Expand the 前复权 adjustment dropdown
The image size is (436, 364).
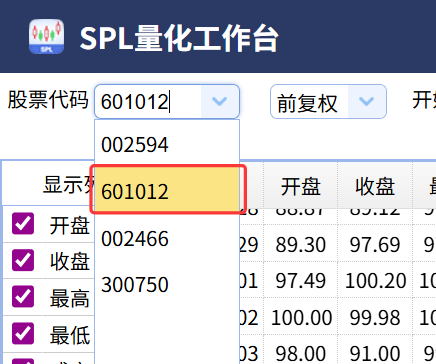367,101
